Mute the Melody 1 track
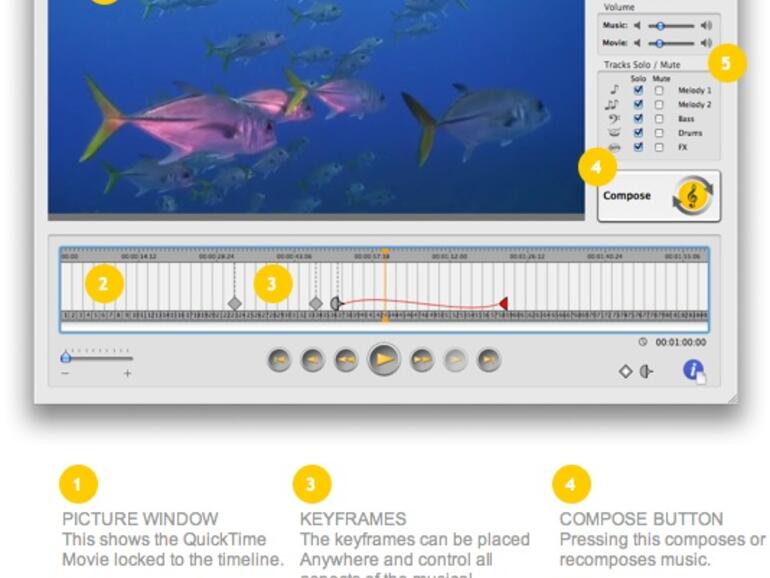The image size is (770, 578). tap(659, 90)
